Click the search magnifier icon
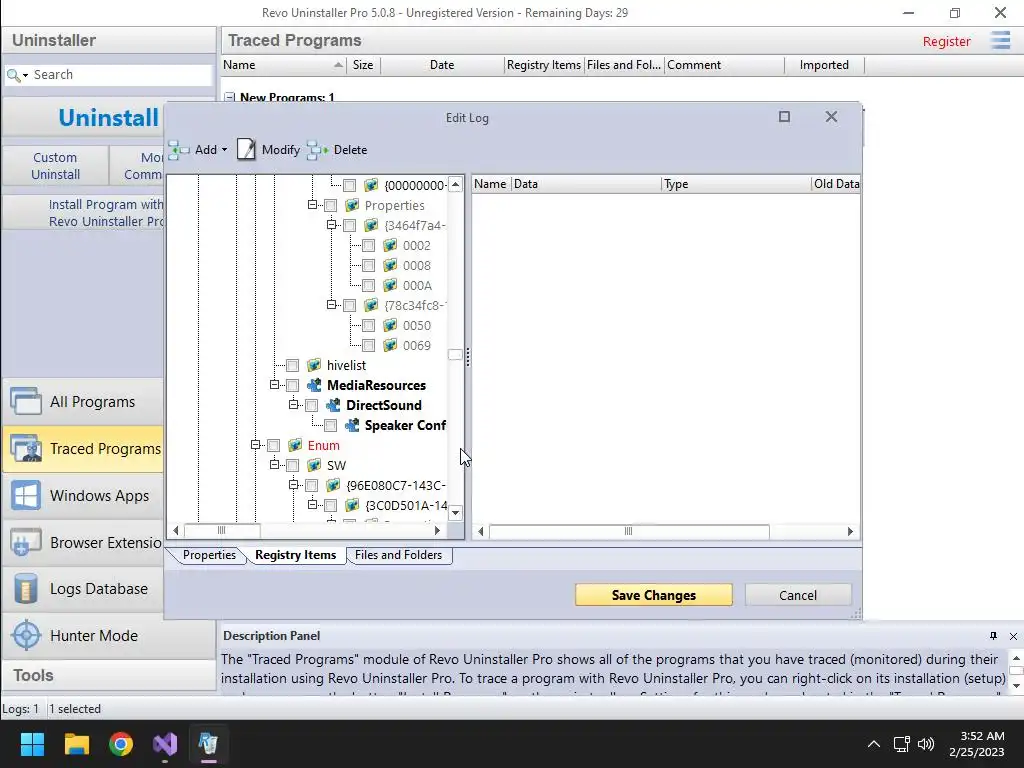The height and width of the screenshot is (768, 1024). [13, 75]
